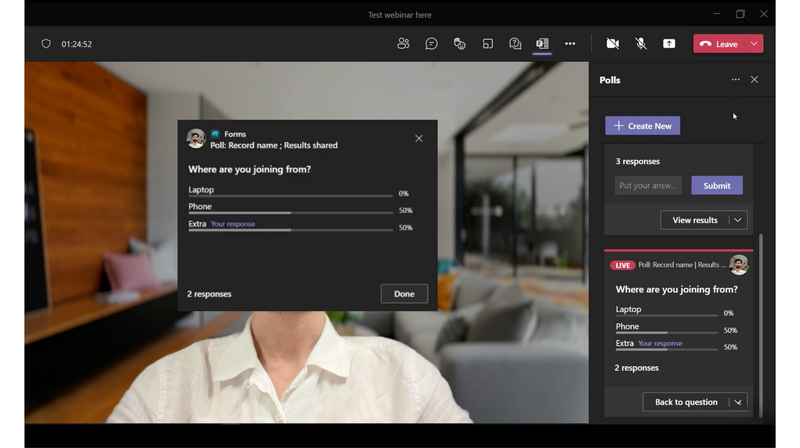
Task: Open the meeting chat icon
Action: 431,44
